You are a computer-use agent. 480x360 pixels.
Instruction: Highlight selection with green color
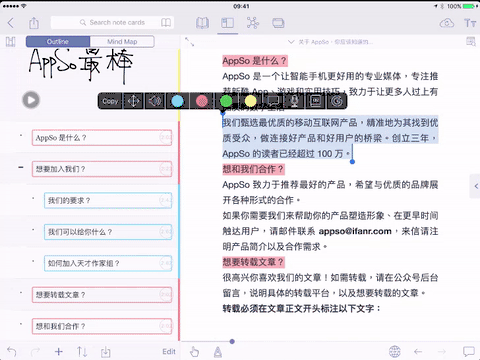pos(226,101)
